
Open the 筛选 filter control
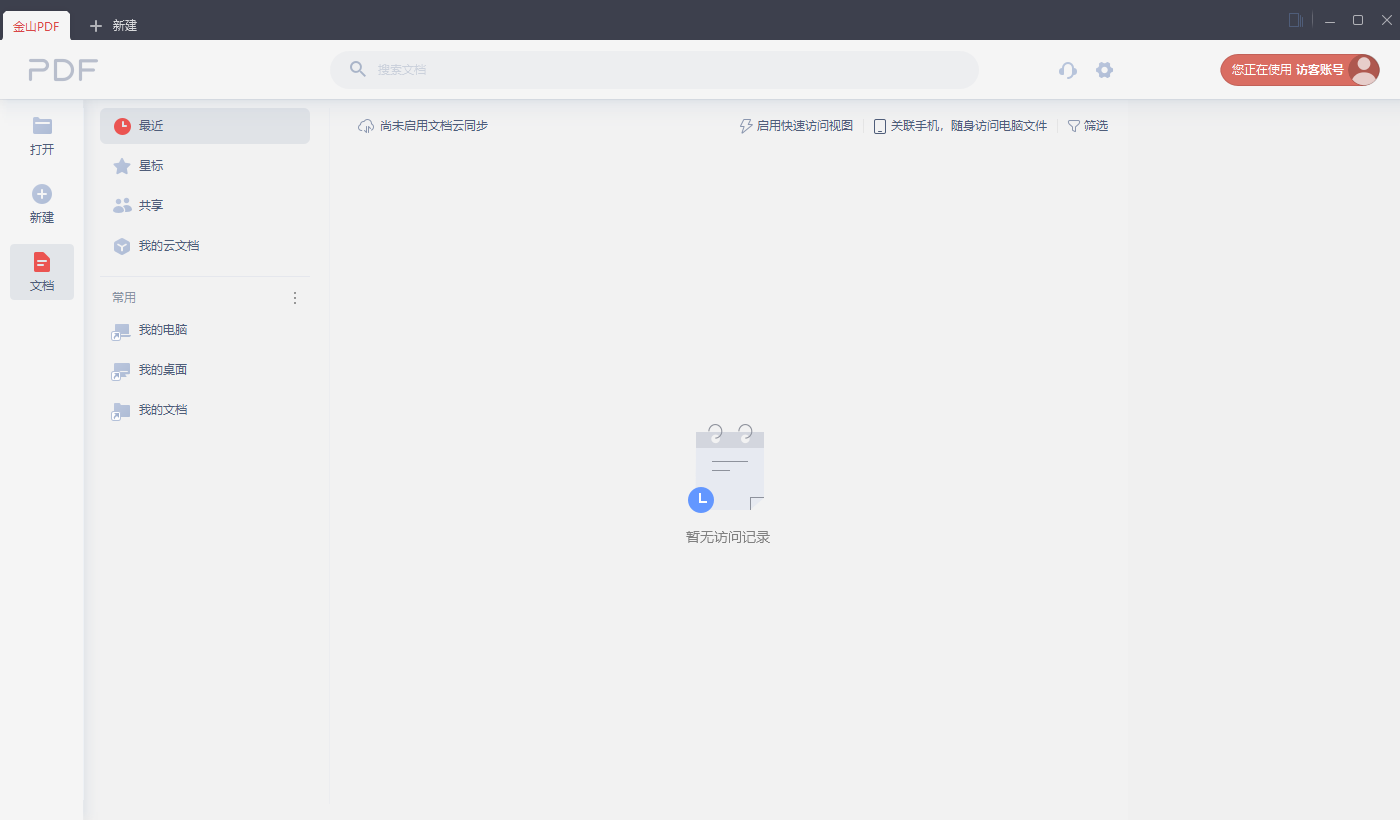pos(1088,125)
